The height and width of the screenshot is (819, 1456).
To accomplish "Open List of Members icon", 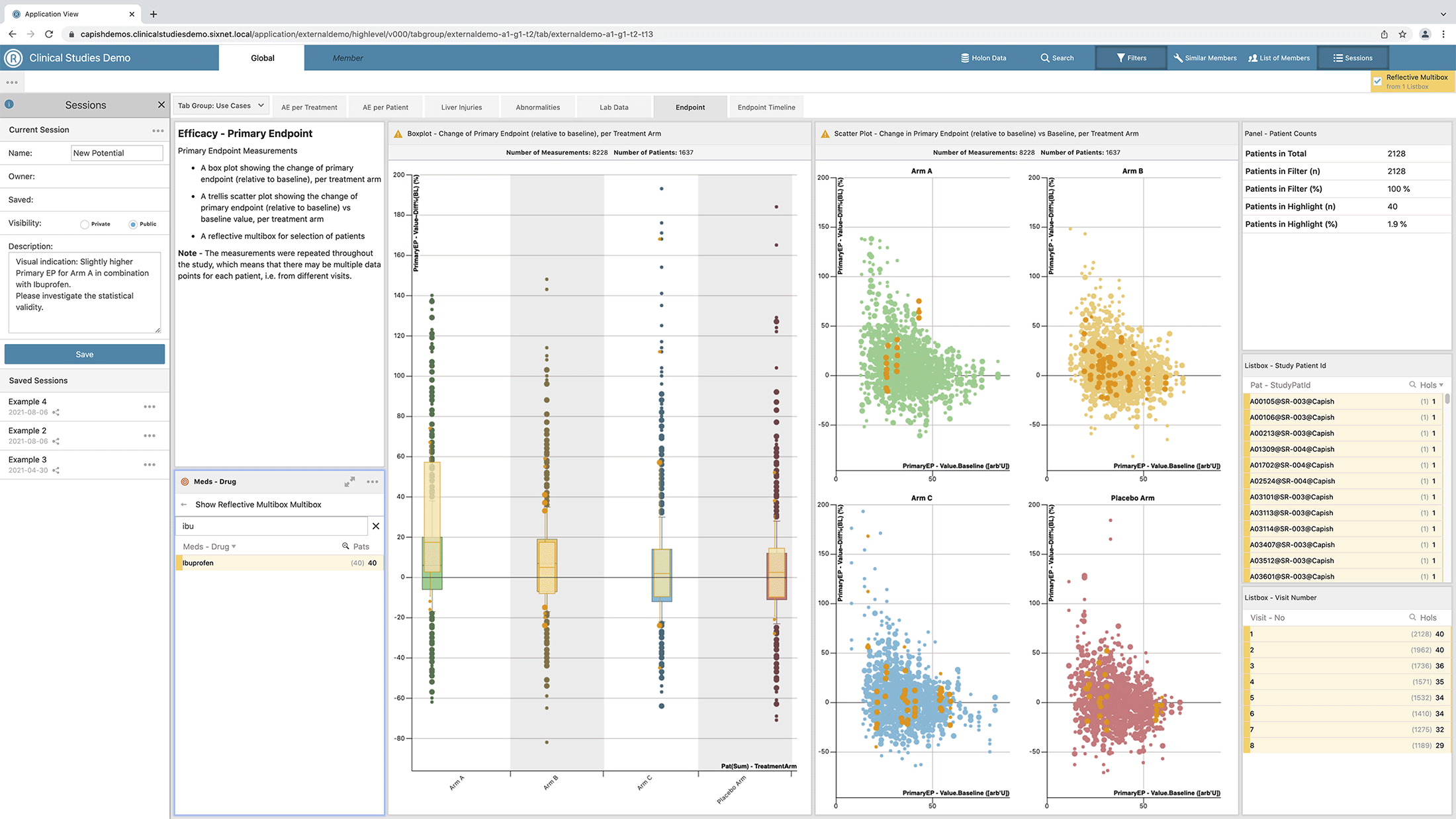I will 1253,58.
